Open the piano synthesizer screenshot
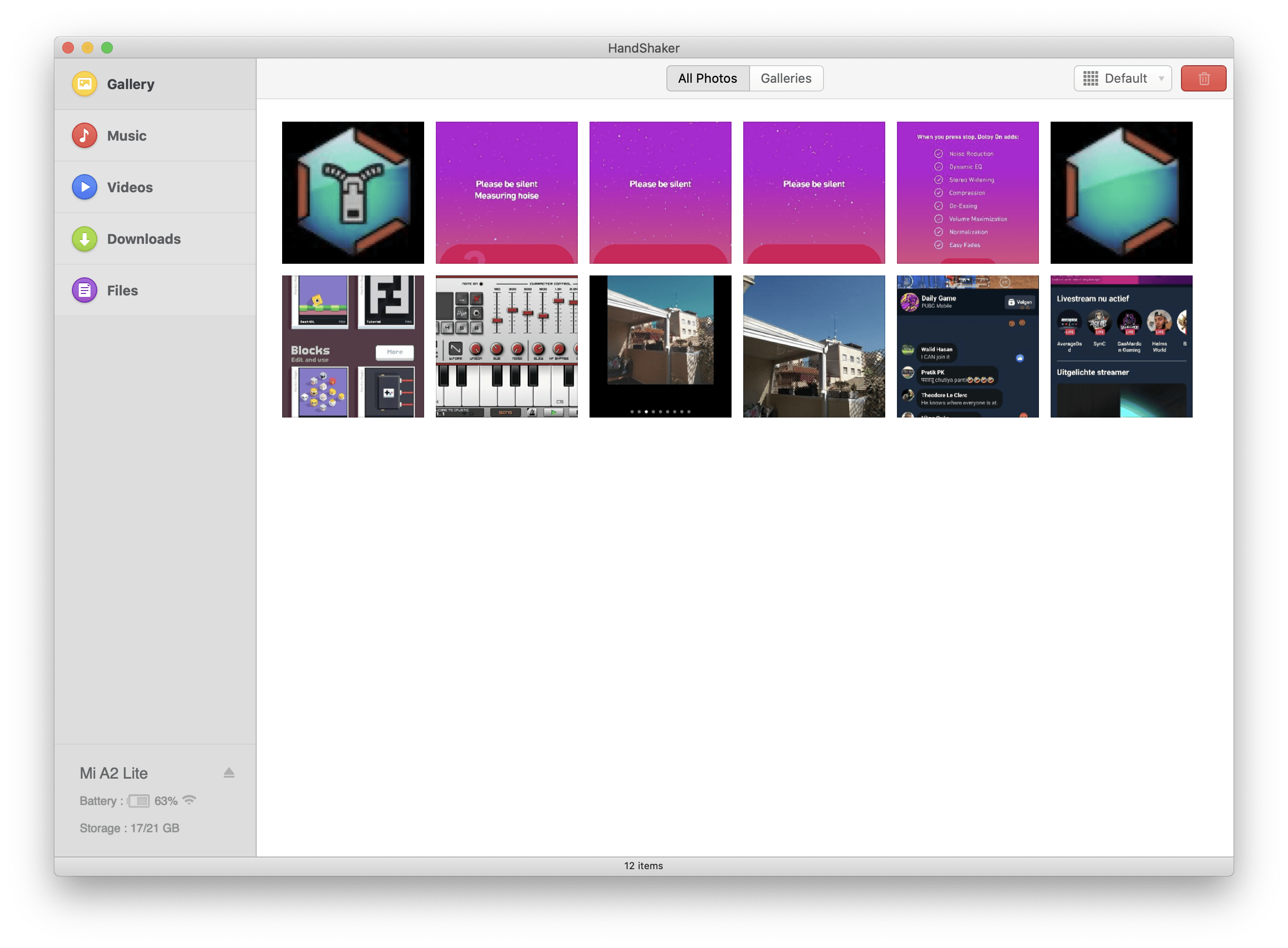Screen dimensions: 1288x948 coord(506,346)
